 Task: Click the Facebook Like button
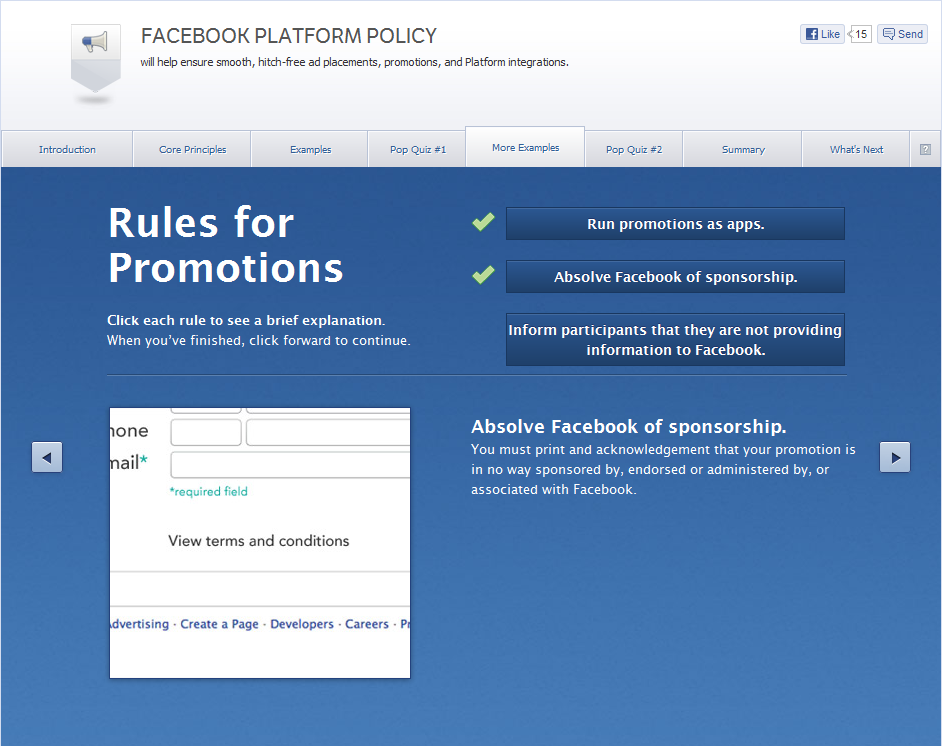tap(822, 34)
